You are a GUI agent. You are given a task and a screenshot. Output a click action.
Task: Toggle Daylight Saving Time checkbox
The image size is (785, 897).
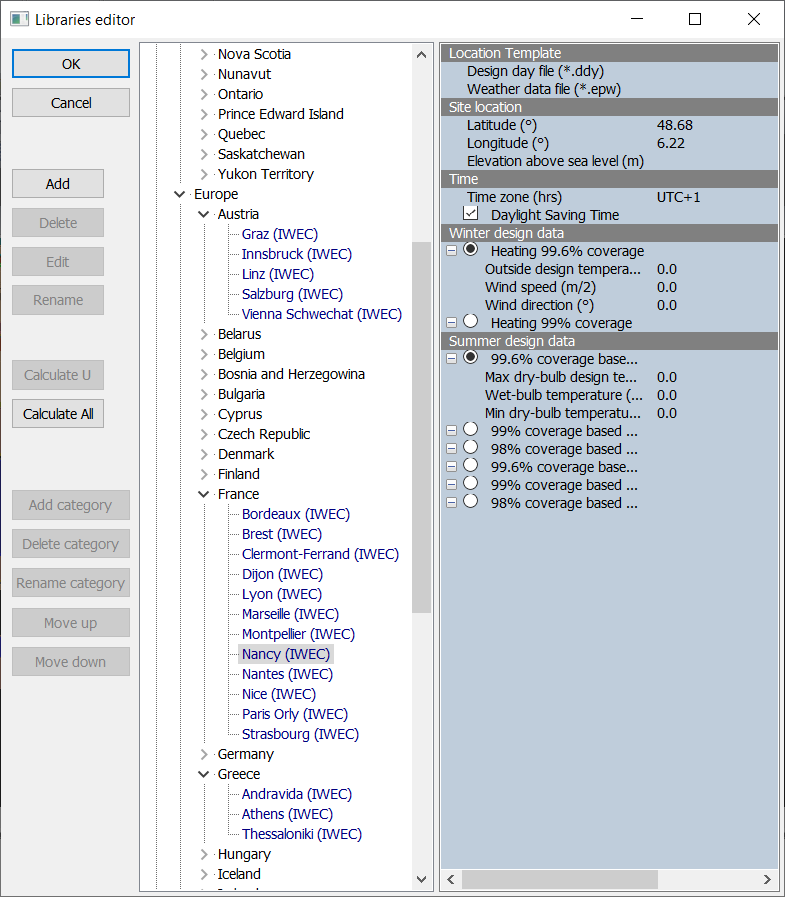click(471, 215)
